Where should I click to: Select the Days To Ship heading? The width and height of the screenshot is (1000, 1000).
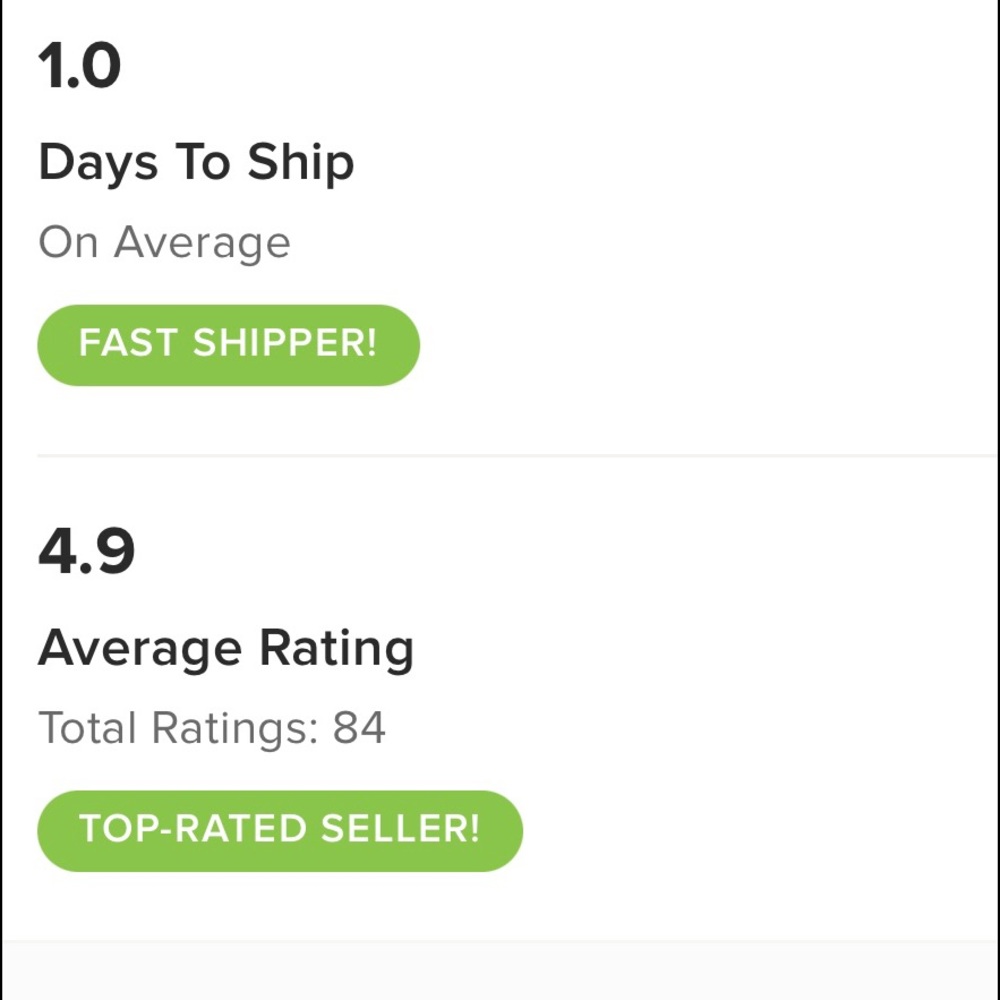coord(196,163)
